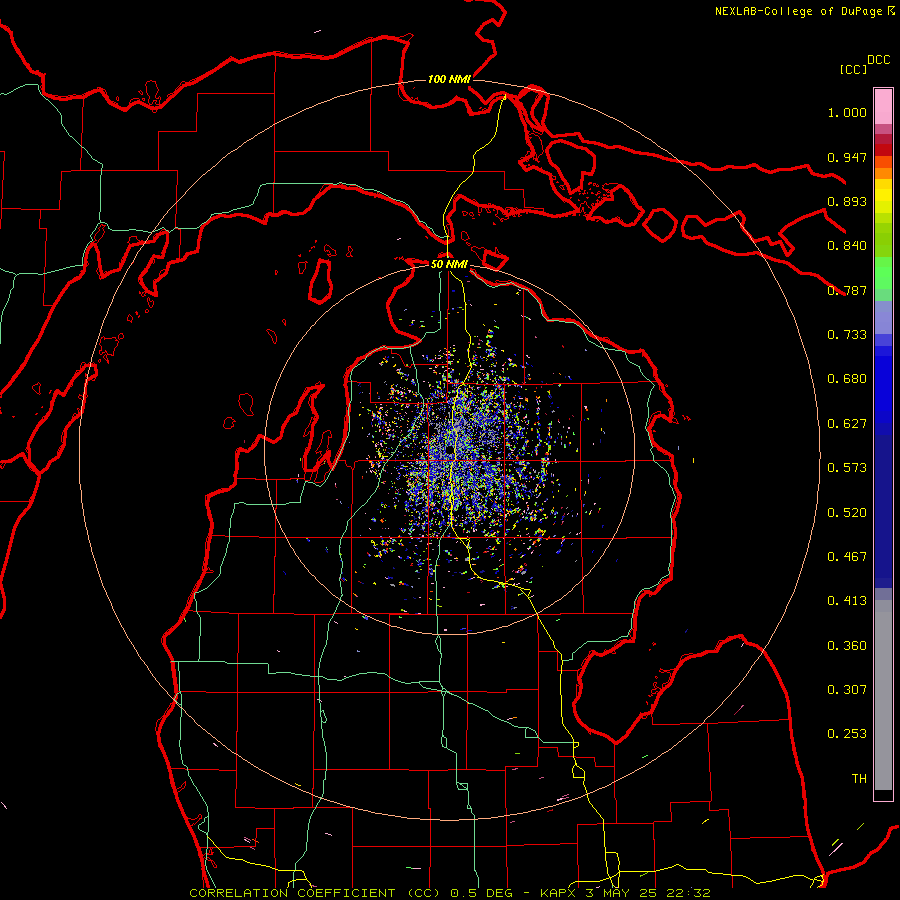This screenshot has width=900, height=900.
Task: Pick the gray swatch near 0.307
Action: tap(883, 695)
